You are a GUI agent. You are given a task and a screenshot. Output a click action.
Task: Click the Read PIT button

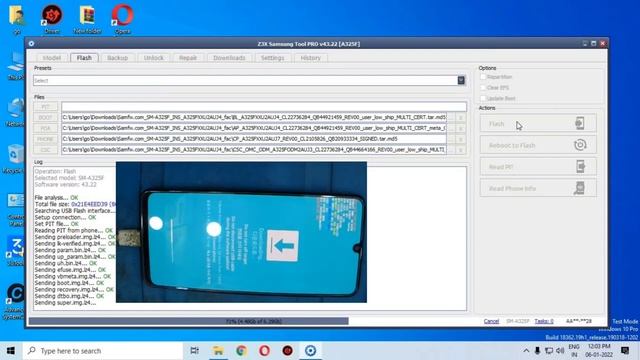click(x=538, y=167)
